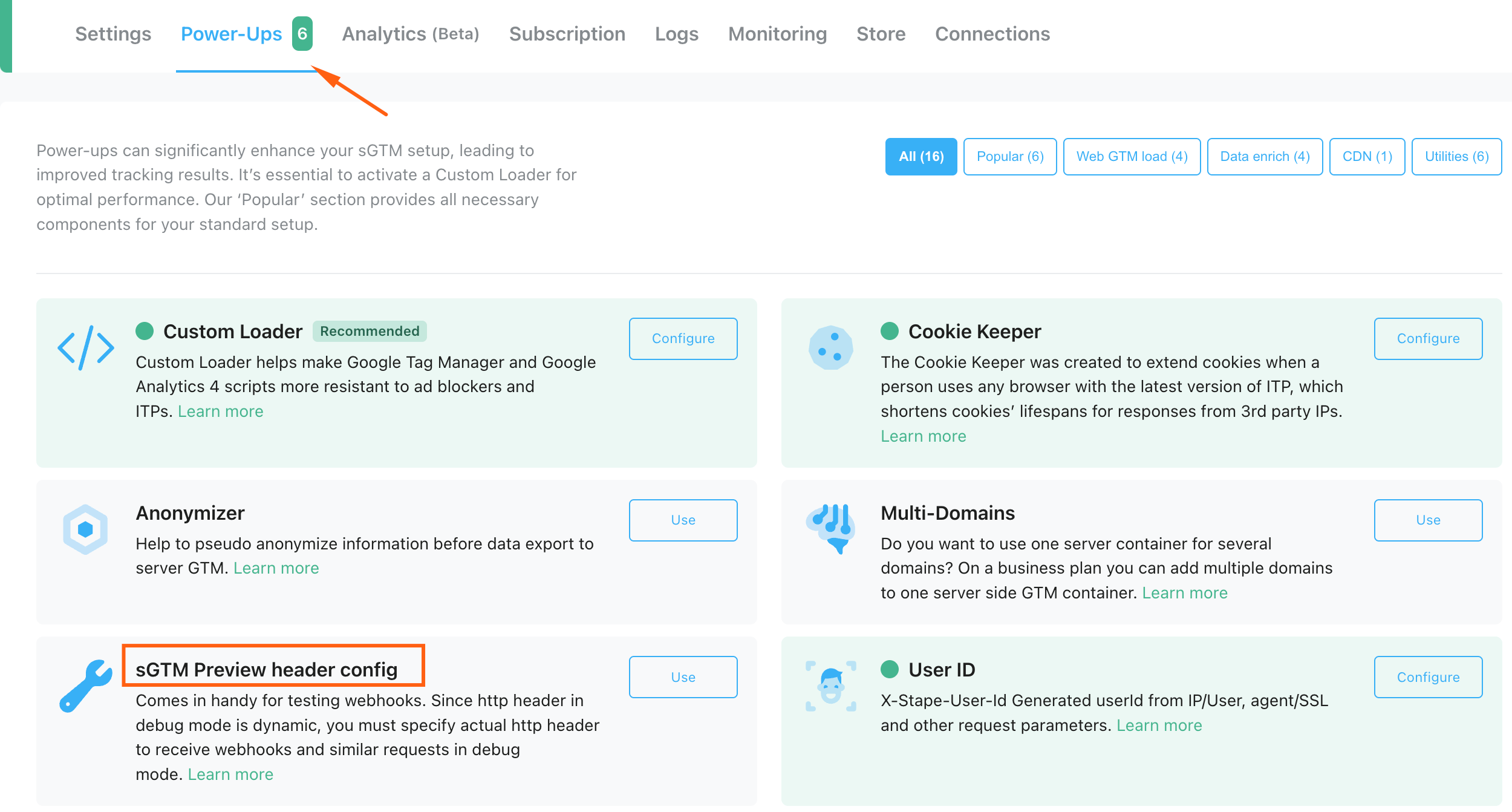Select the All (16) filter
The width and height of the screenshot is (1512, 812).
(x=921, y=157)
